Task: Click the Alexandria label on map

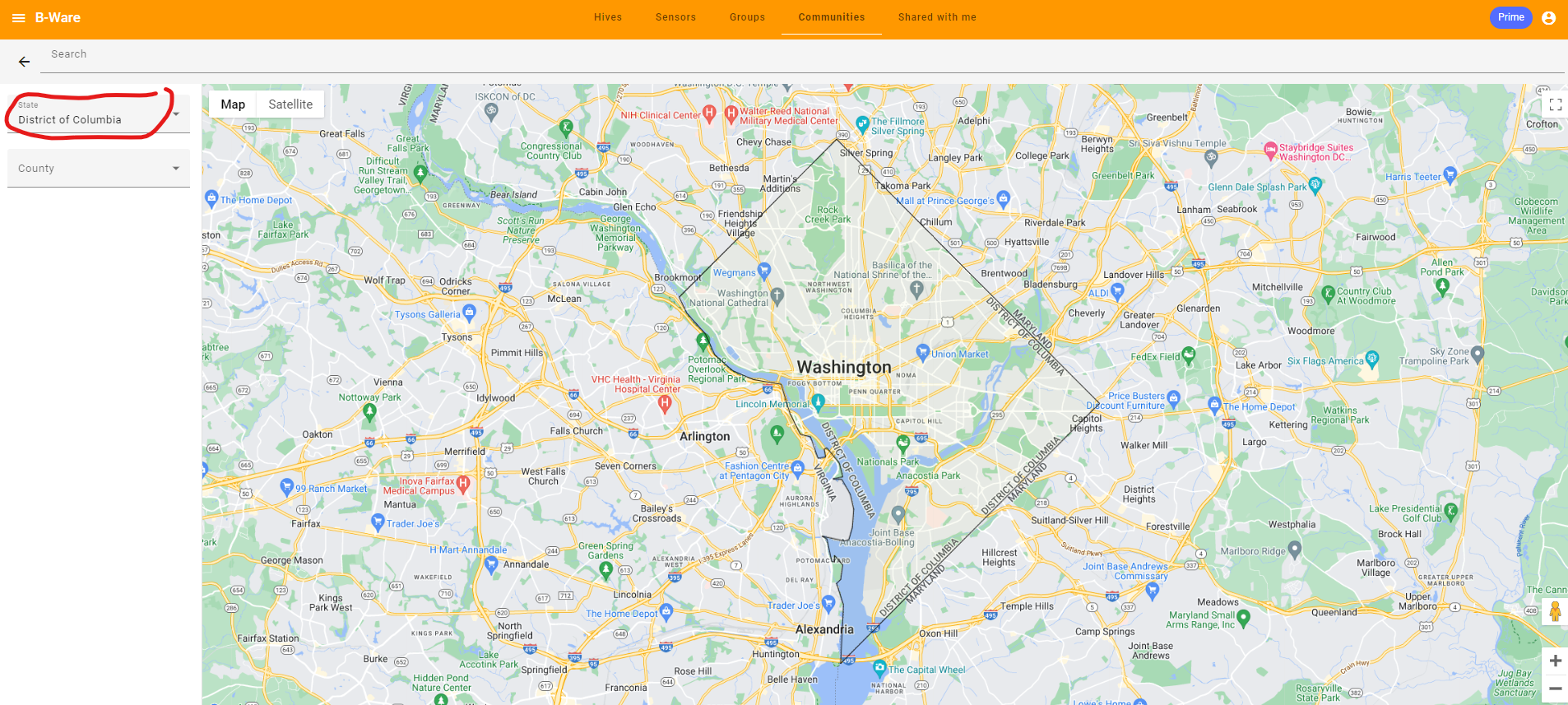Action: 824,629
